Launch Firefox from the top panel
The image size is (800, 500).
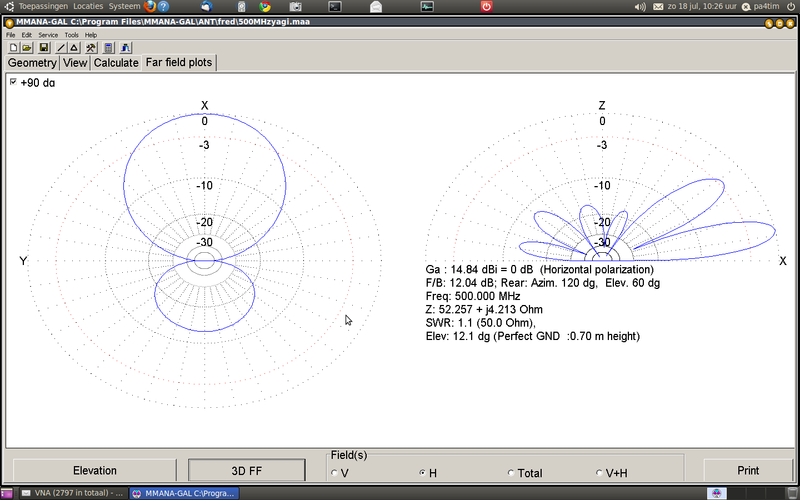(150, 6)
